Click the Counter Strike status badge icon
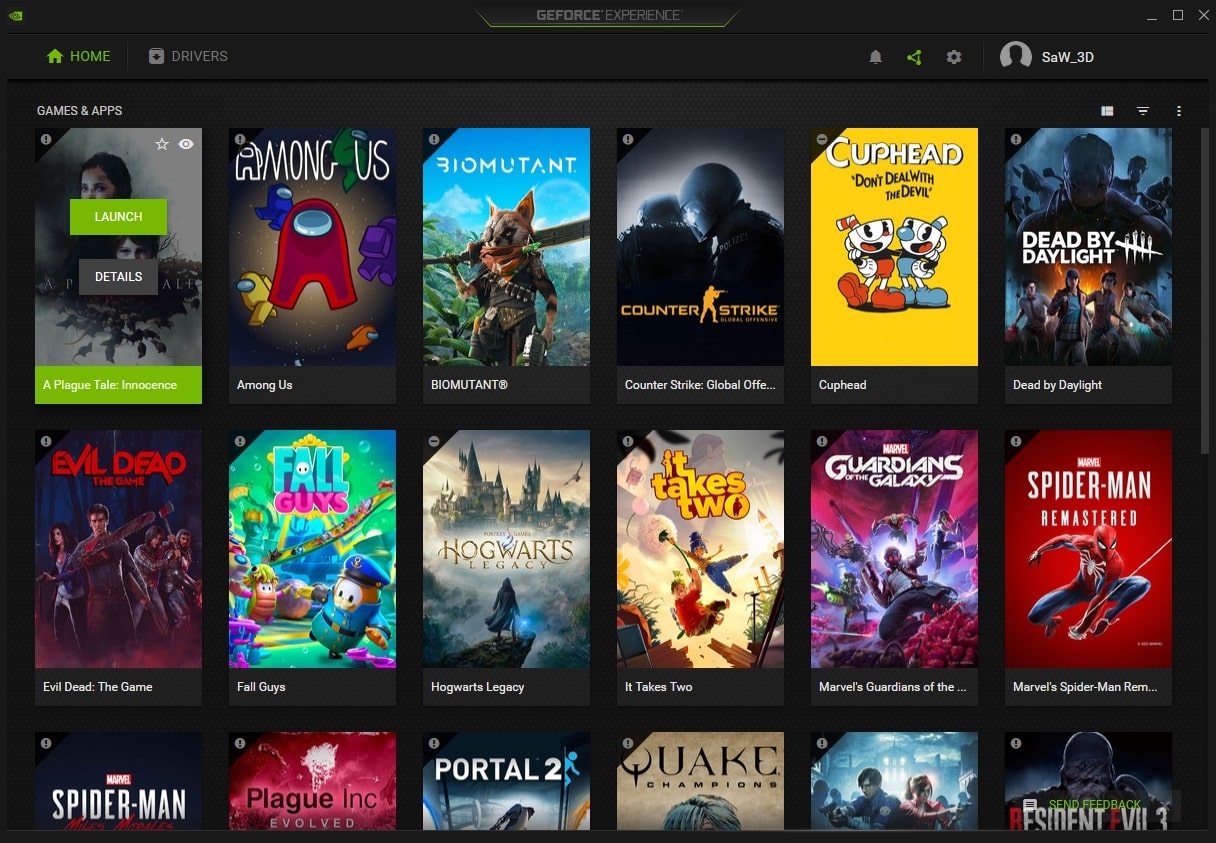This screenshot has height=843, width=1216. (x=627, y=139)
